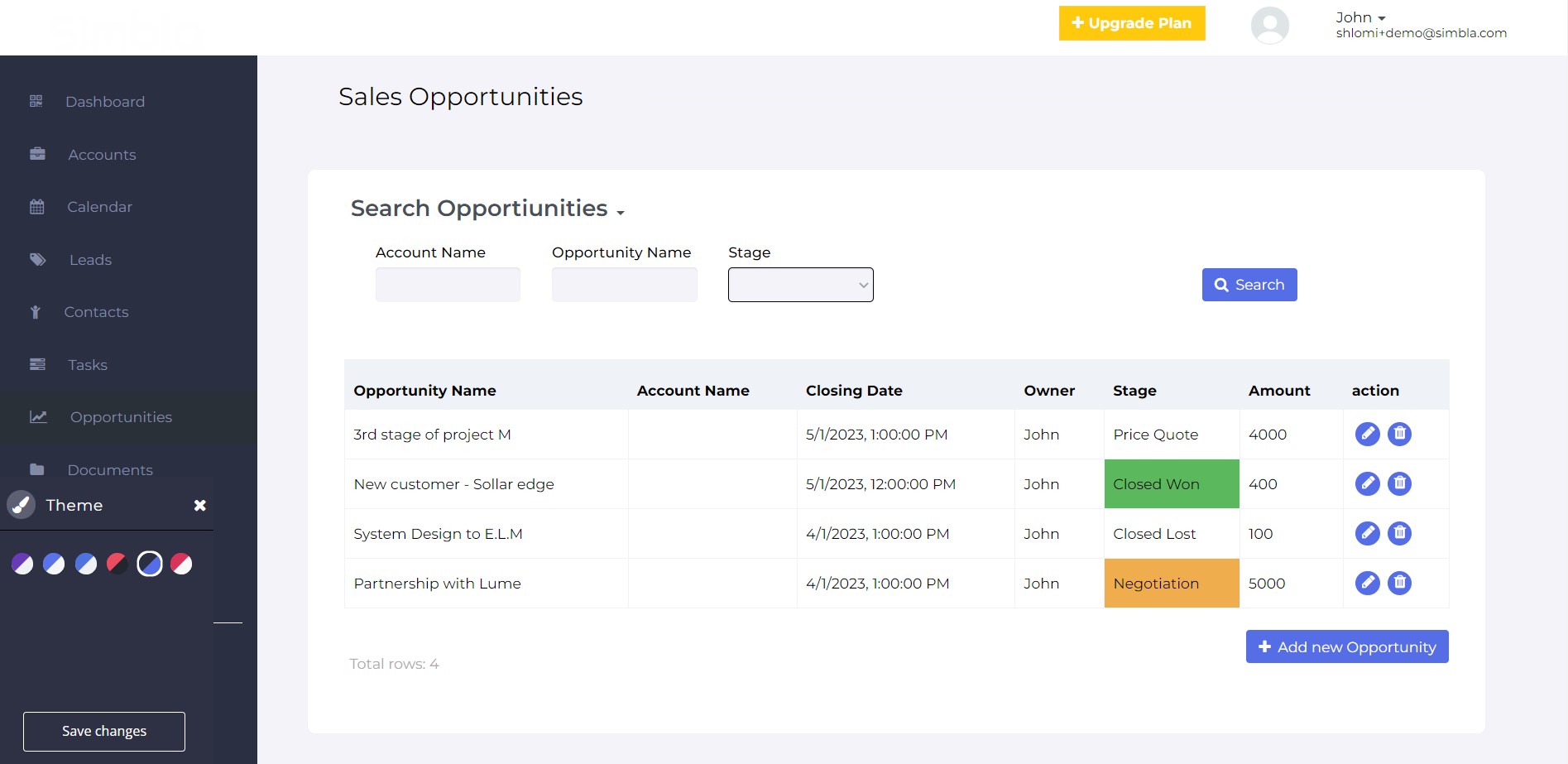Click the Accounts briefcase icon
1568x764 pixels.
click(37, 154)
